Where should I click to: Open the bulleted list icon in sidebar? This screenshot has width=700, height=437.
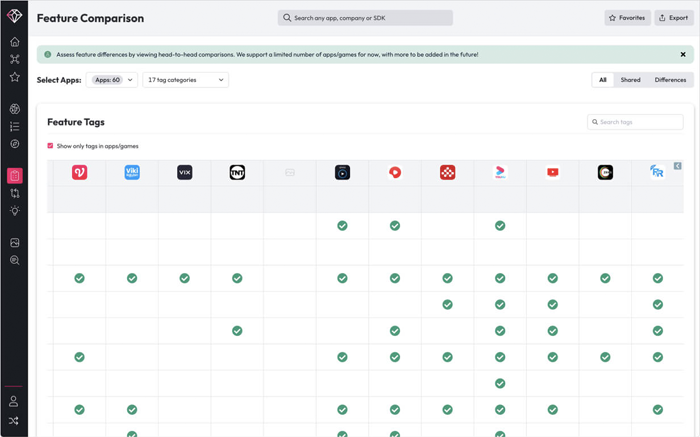pos(15,127)
